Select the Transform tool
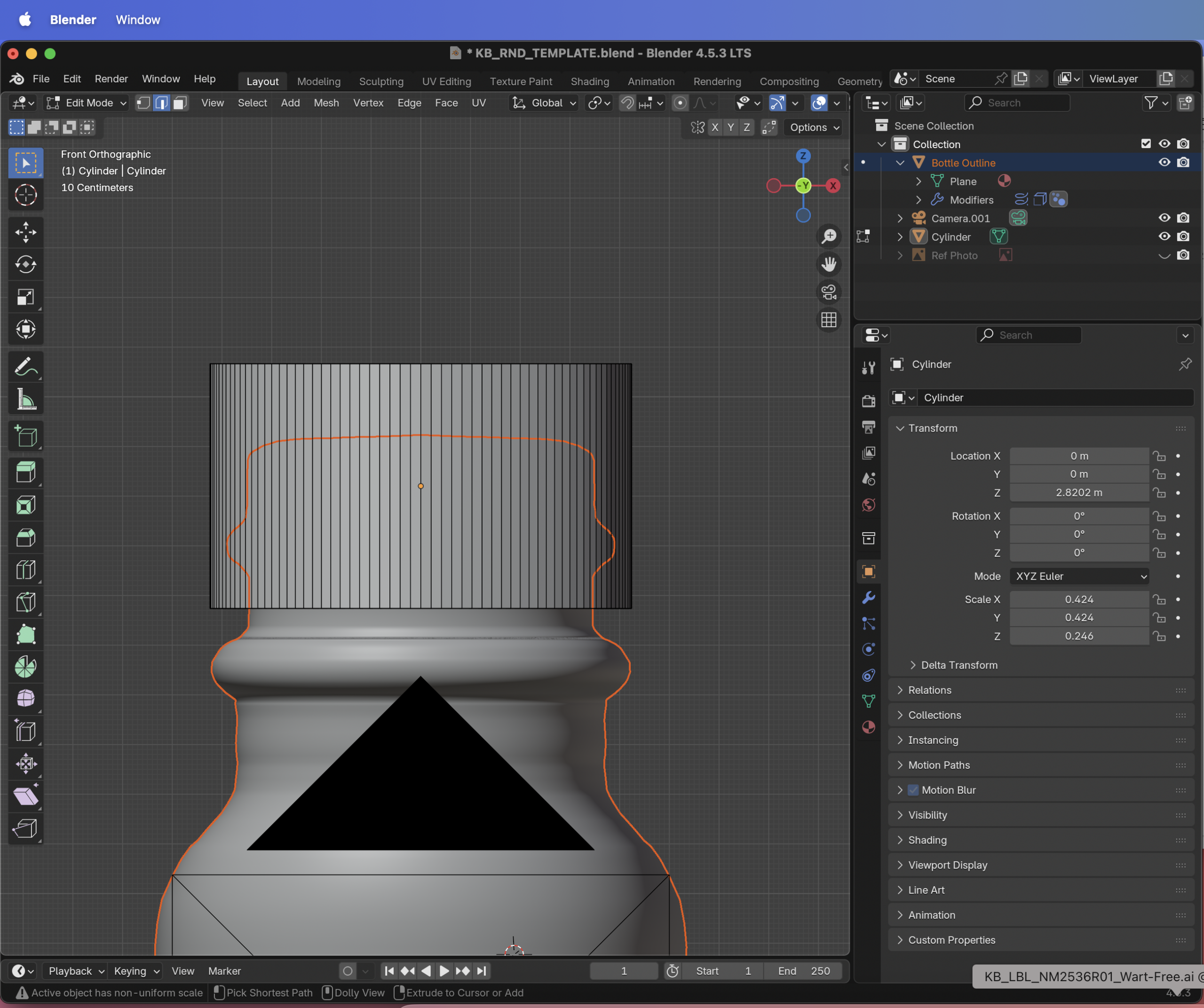Viewport: 1204px width, 1008px height. (26, 329)
